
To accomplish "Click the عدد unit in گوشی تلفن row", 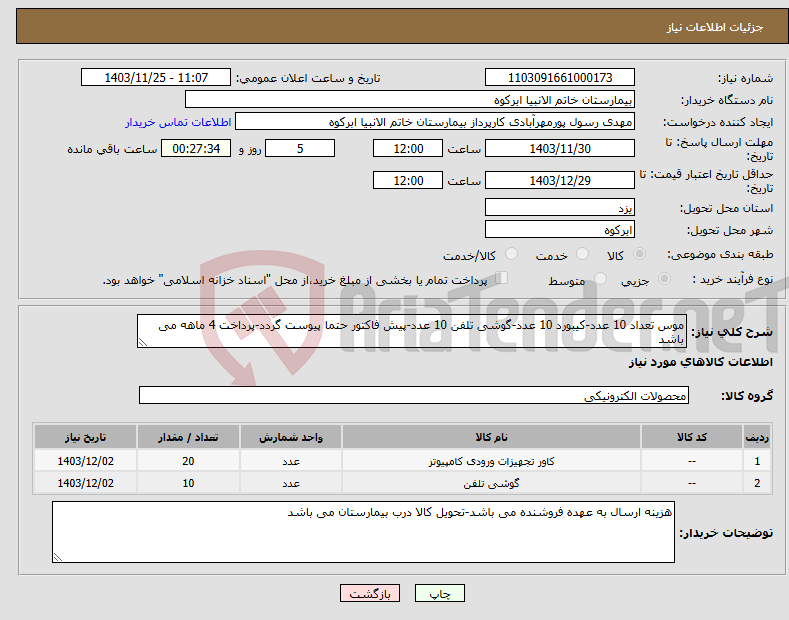I will pyautogui.click(x=291, y=483).
